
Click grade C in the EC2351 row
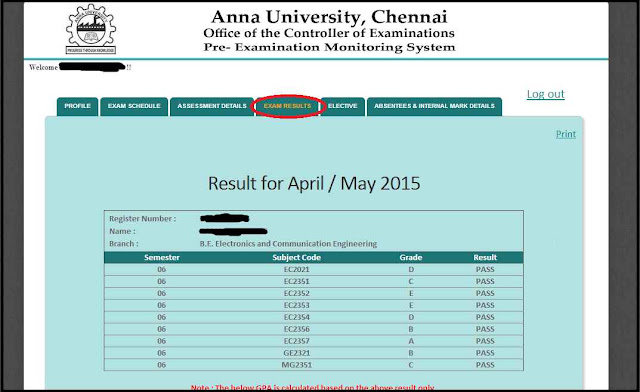pyautogui.click(x=411, y=281)
